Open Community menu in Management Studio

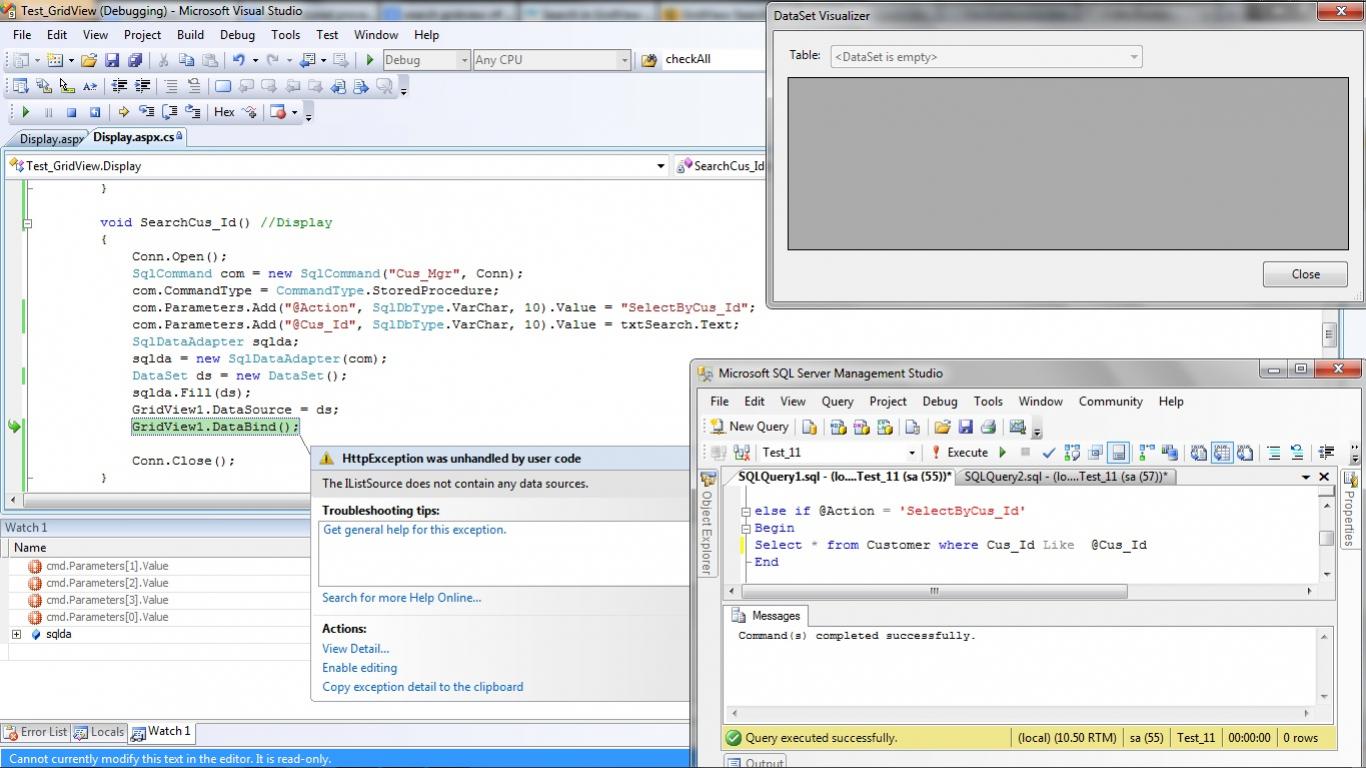pyautogui.click(x=1110, y=402)
